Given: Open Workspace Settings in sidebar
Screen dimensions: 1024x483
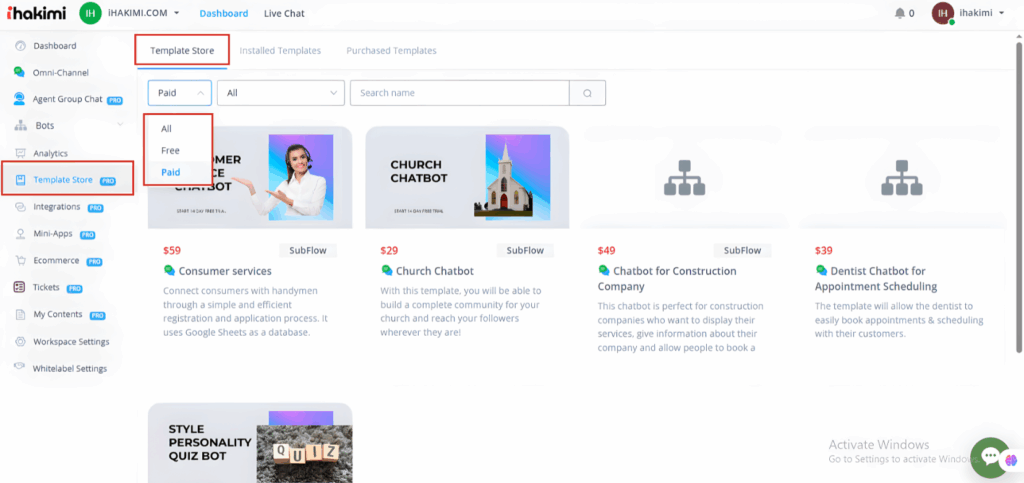Looking at the screenshot, I should click(x=71, y=342).
